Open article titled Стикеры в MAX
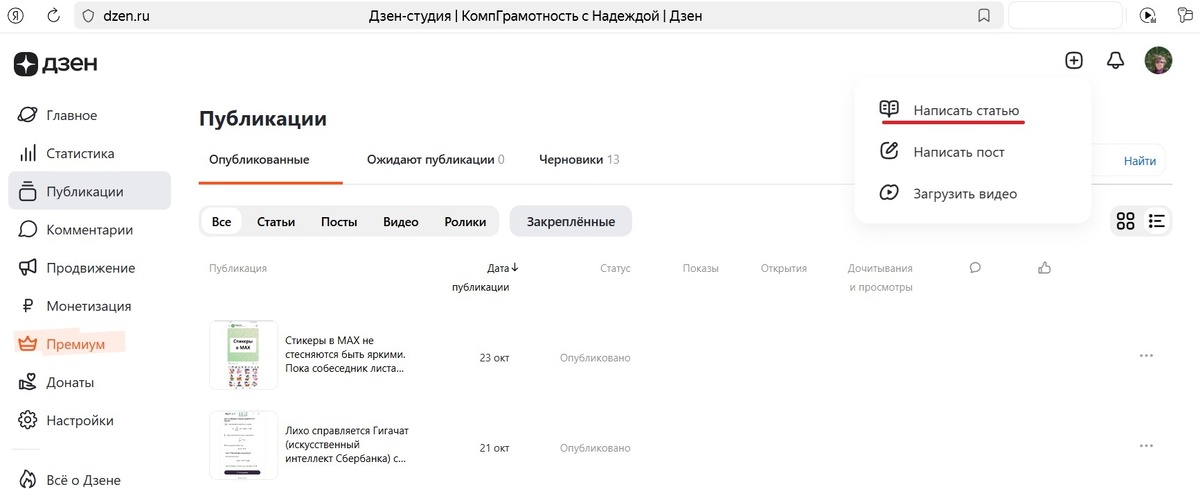Image resolution: width=1200 pixels, height=496 pixels. tap(345, 355)
